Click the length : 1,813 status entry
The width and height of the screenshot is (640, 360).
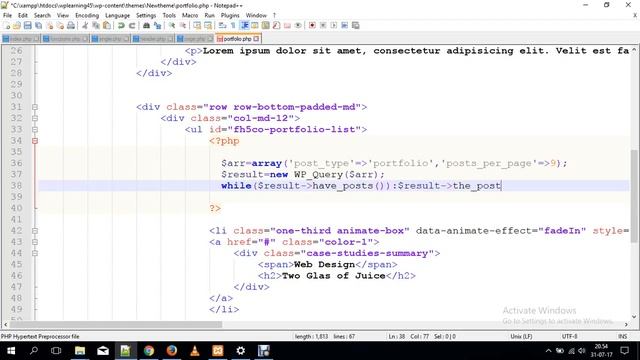(x=311, y=336)
